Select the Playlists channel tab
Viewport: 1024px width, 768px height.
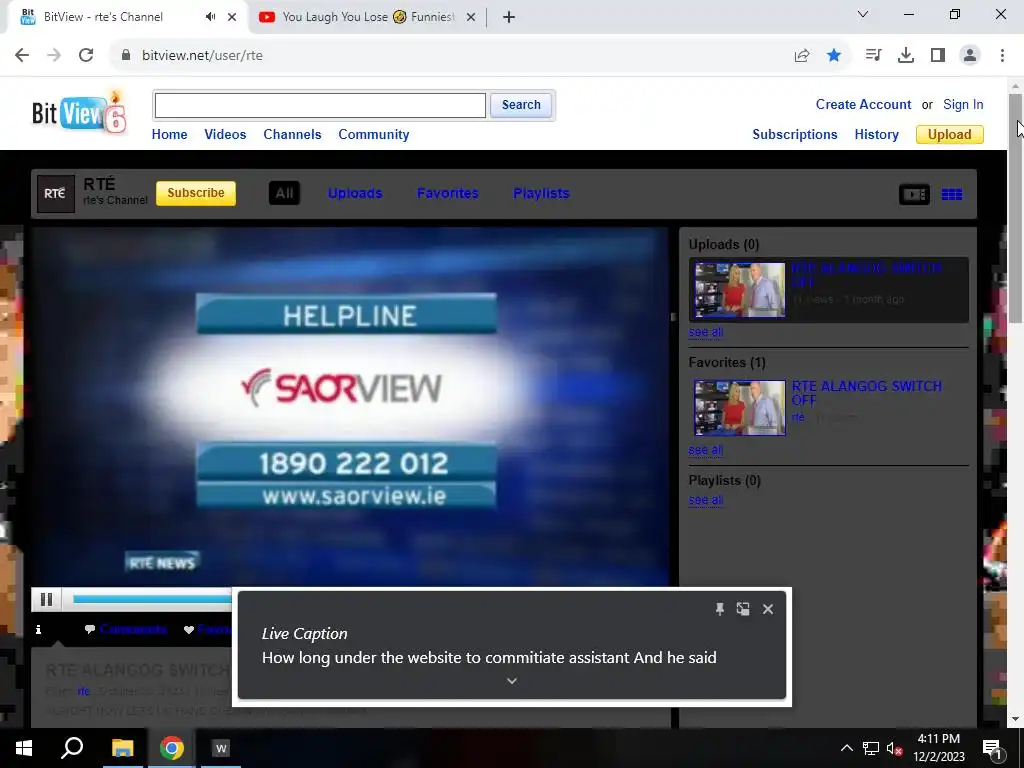coord(541,193)
